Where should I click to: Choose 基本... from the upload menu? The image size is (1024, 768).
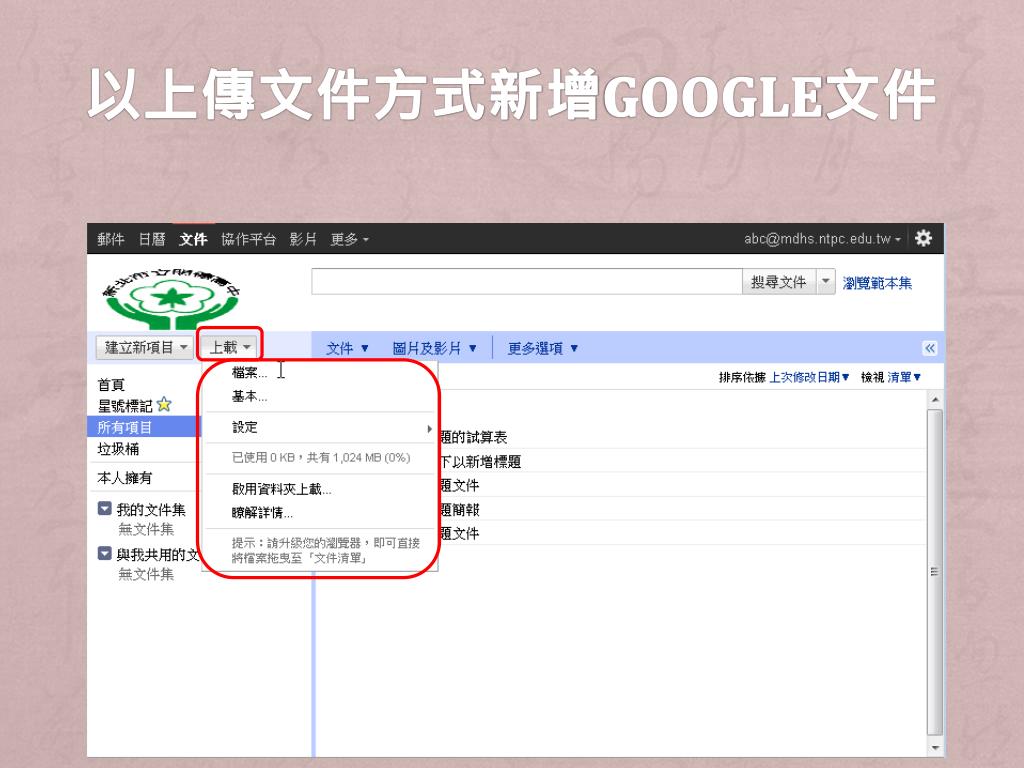(x=249, y=397)
